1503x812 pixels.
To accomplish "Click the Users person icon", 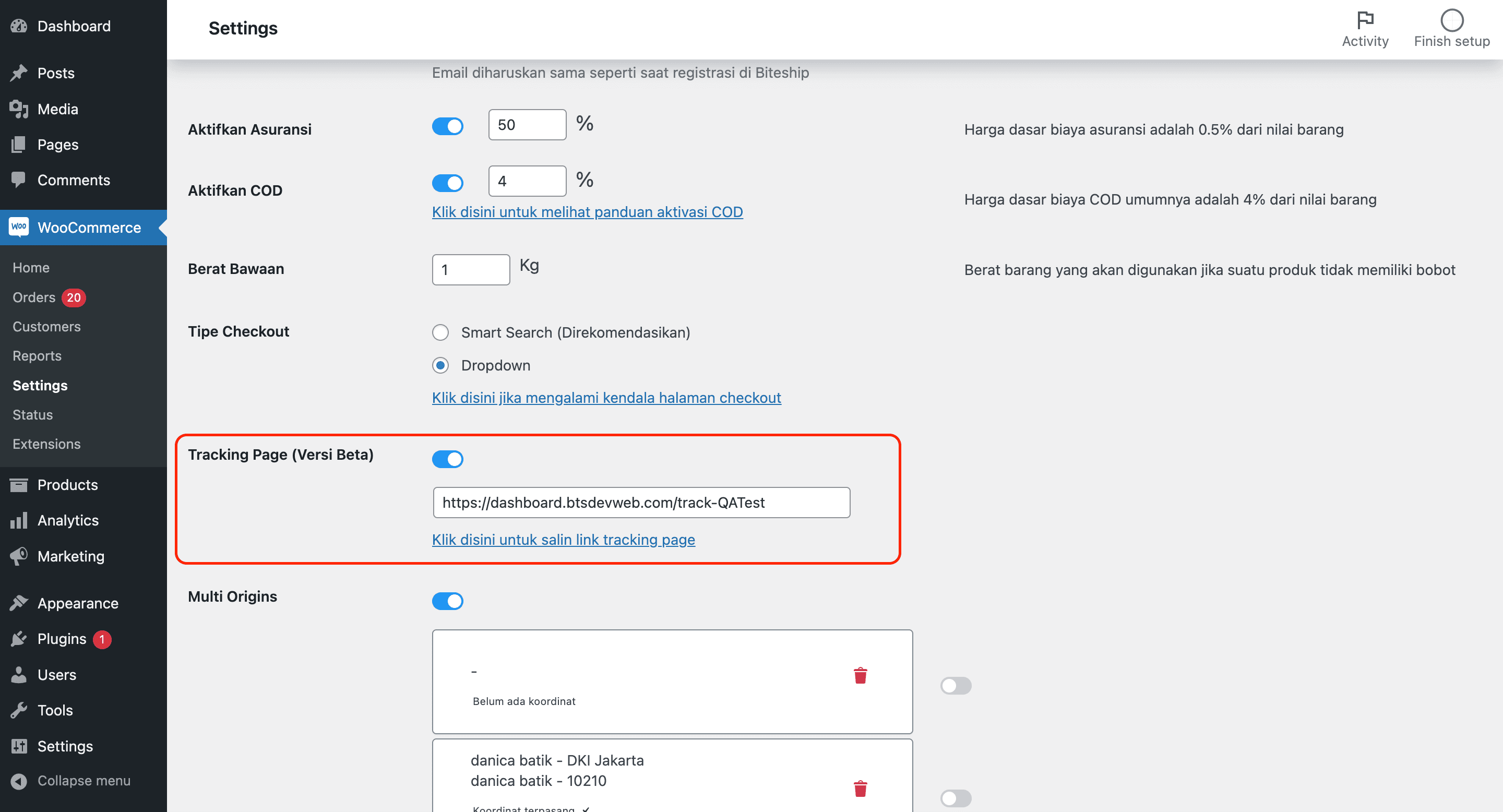I will coord(19,675).
